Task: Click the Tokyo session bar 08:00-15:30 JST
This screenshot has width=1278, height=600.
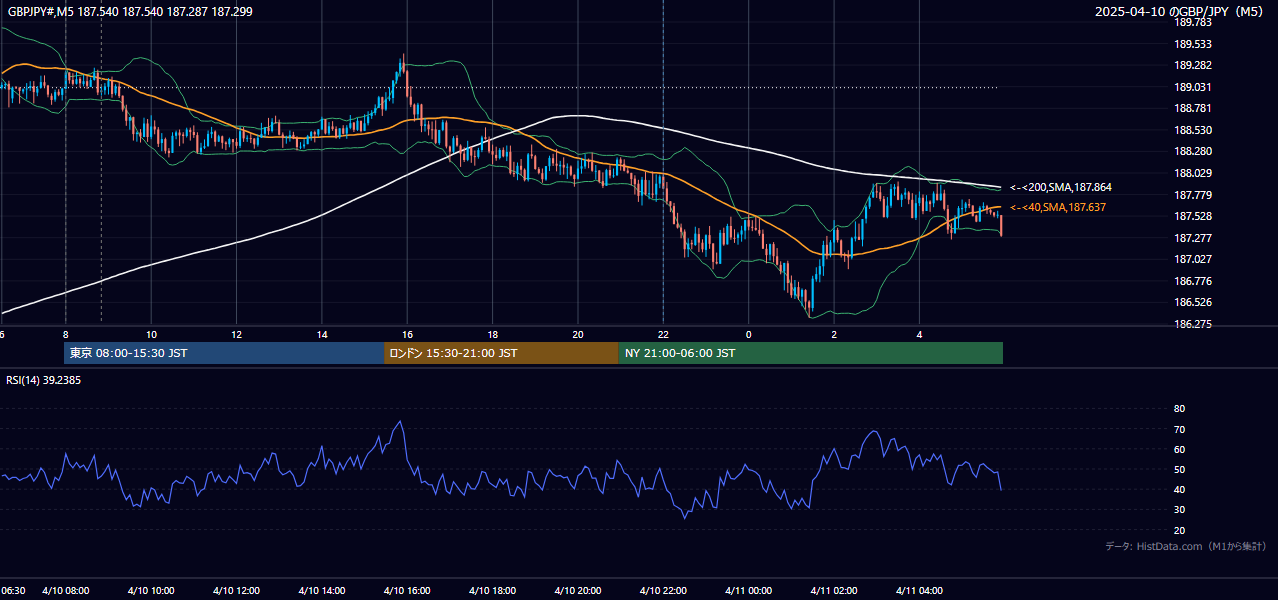Action: tap(224, 353)
